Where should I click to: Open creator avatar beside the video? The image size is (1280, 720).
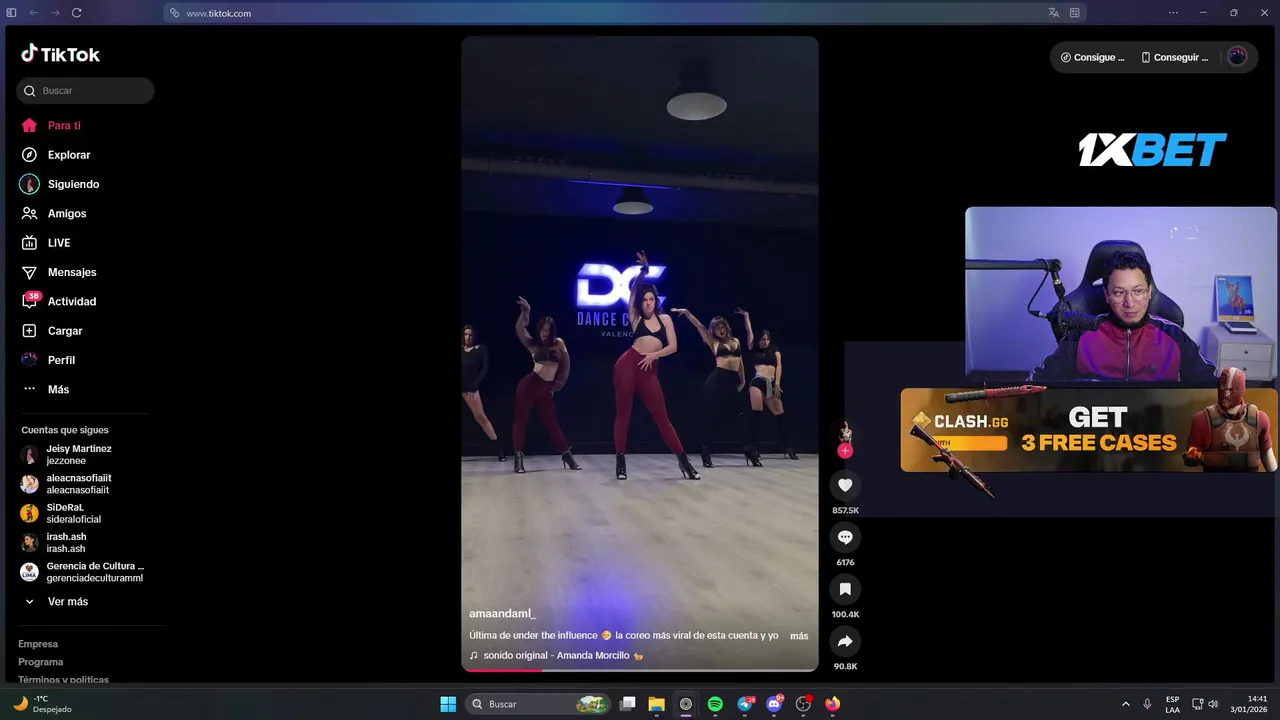click(x=845, y=432)
